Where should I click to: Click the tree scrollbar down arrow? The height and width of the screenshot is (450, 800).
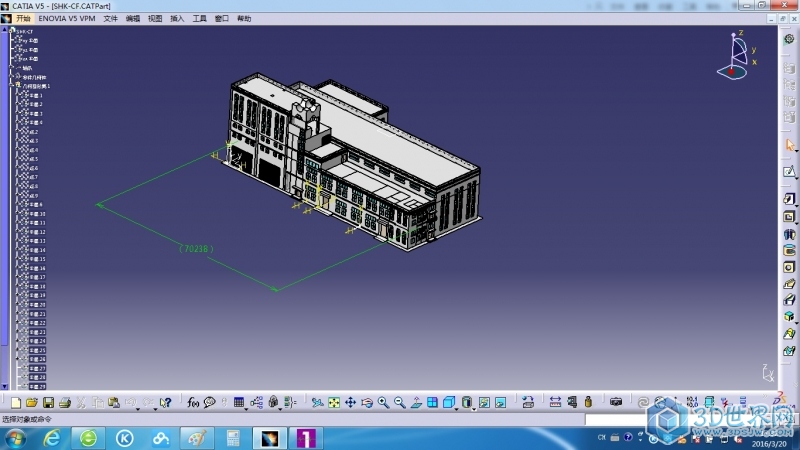pos(5,387)
